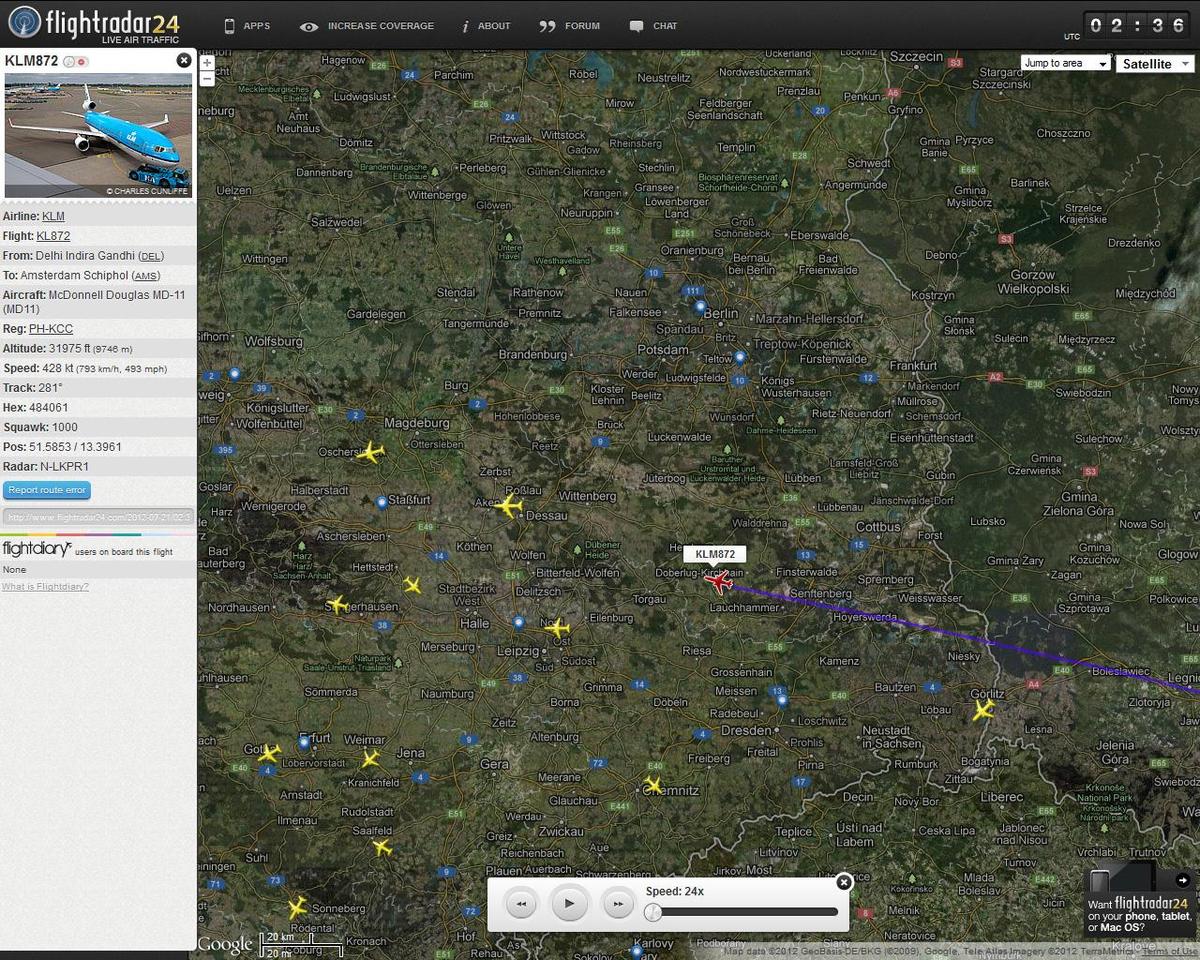Click the airport marker near Karlovy Vary
Screen dimensions: 1200x960
tap(636, 950)
